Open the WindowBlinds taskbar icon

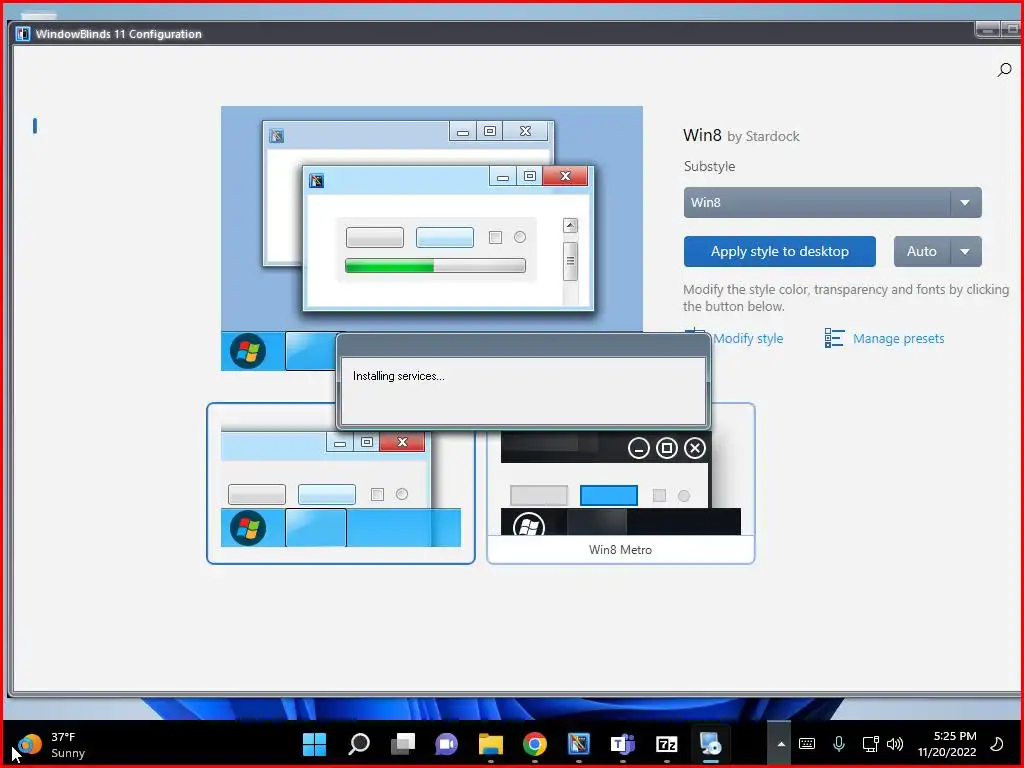pyautogui.click(x=579, y=744)
